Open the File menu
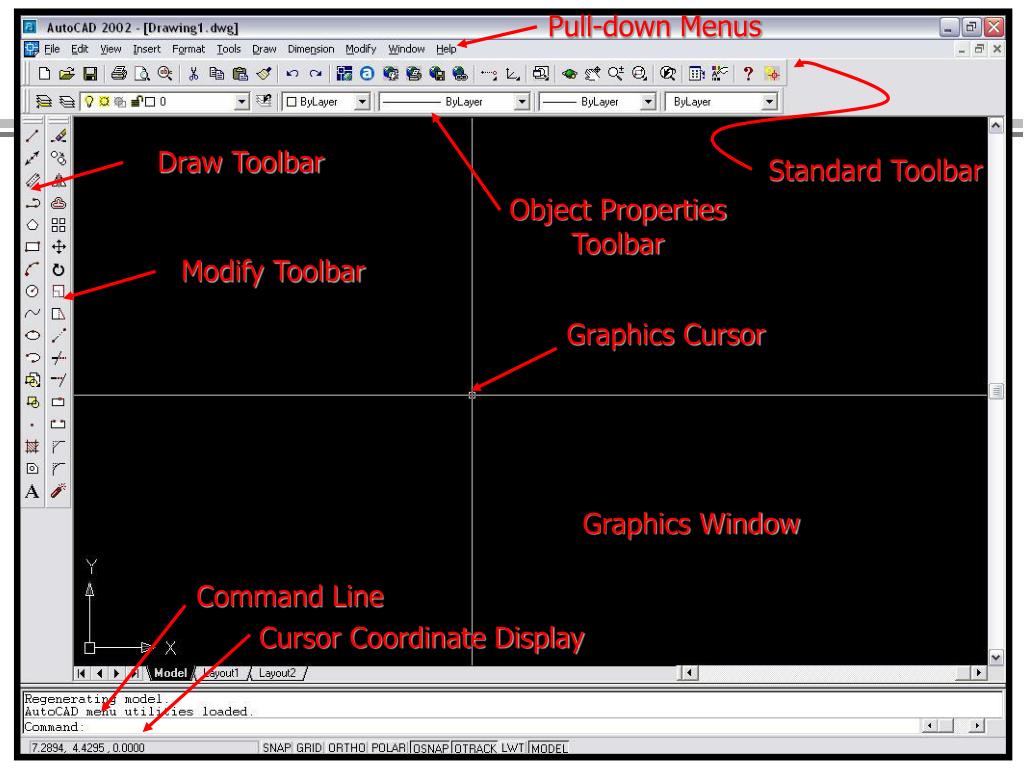Image resolution: width=1024 pixels, height=768 pixels. pos(52,49)
